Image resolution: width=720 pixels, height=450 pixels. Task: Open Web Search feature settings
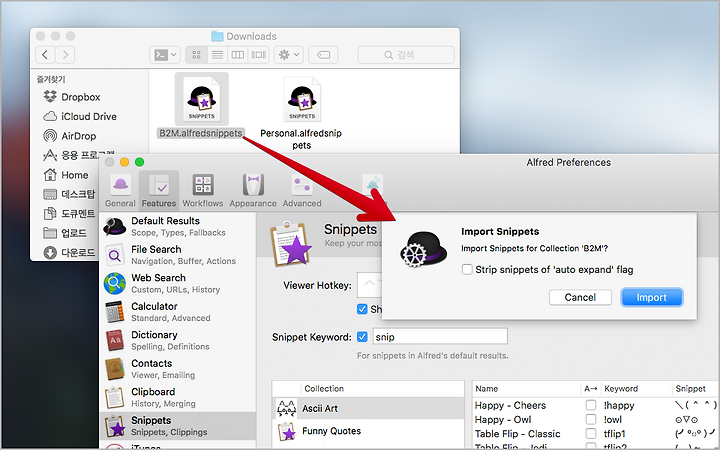click(177, 283)
